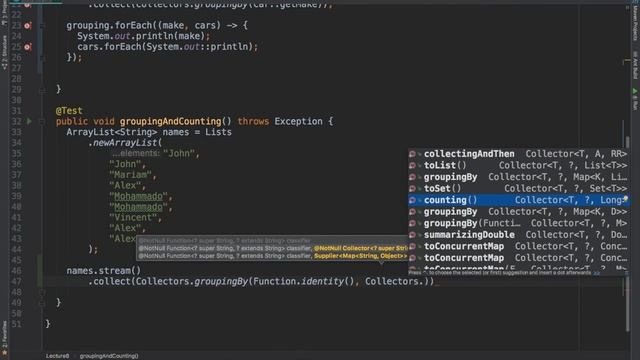
Task: Click the groupingAndCounting() breadcrumb
Action: pos(109,356)
